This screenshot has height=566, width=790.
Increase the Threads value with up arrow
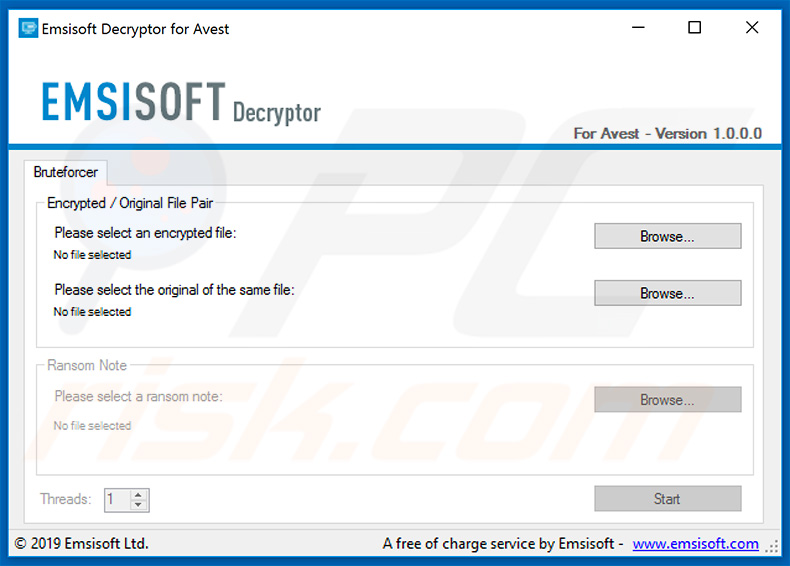click(138, 495)
